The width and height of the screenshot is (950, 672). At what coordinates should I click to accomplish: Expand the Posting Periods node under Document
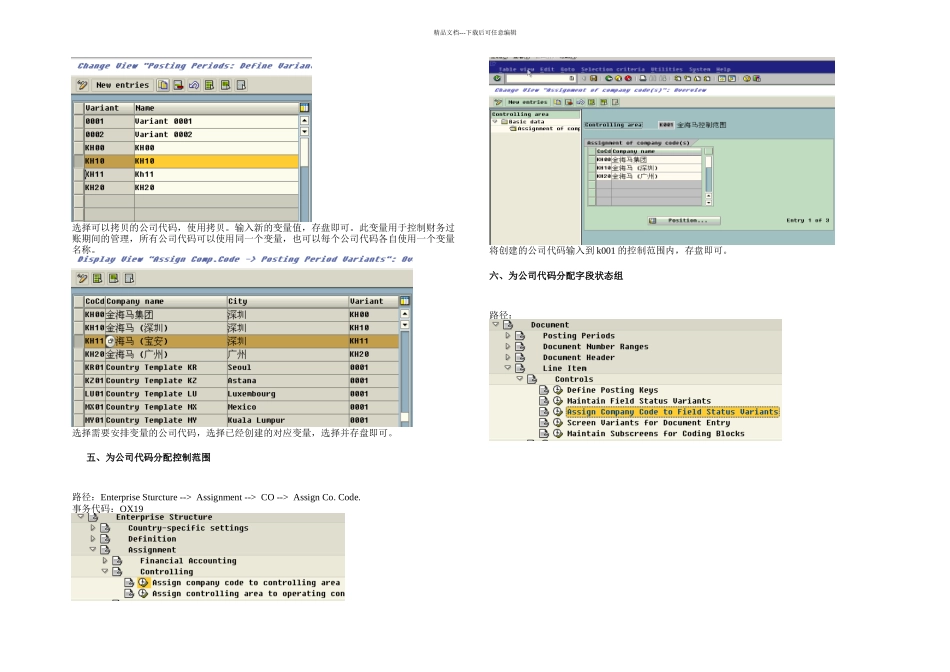(x=508, y=335)
